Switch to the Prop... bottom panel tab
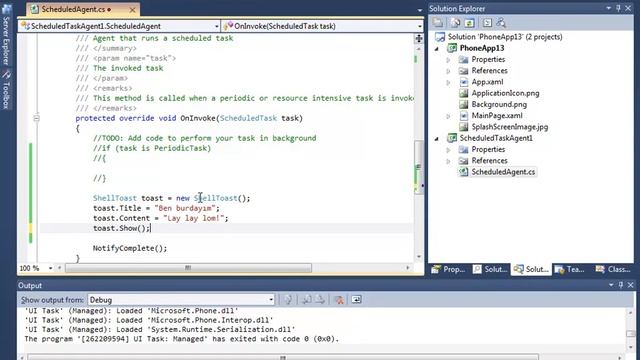Image resolution: width=640 pixels, height=360 pixels. [449, 269]
